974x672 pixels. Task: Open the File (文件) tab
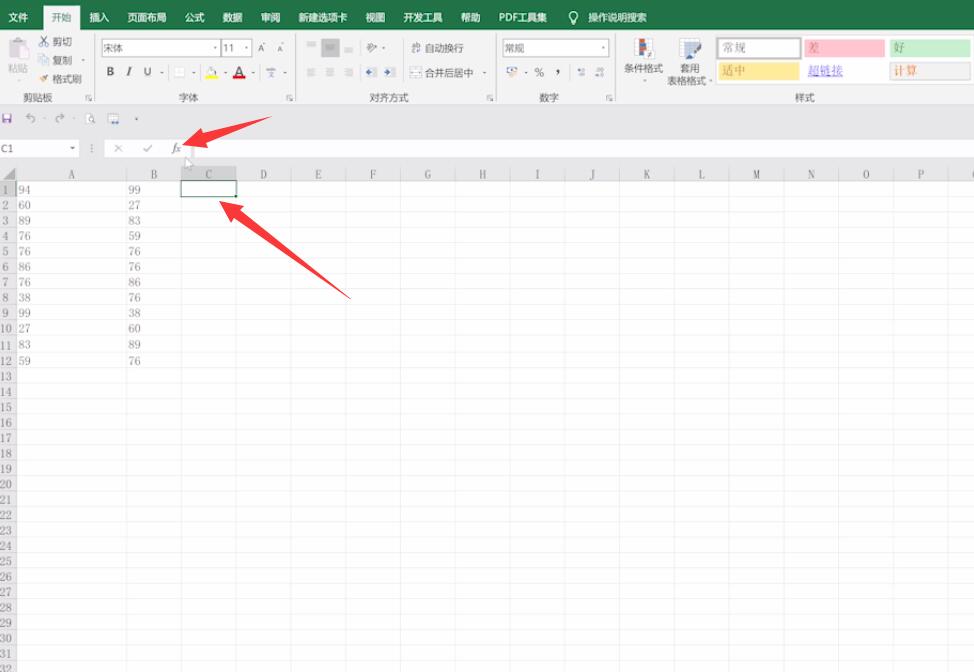[19, 17]
